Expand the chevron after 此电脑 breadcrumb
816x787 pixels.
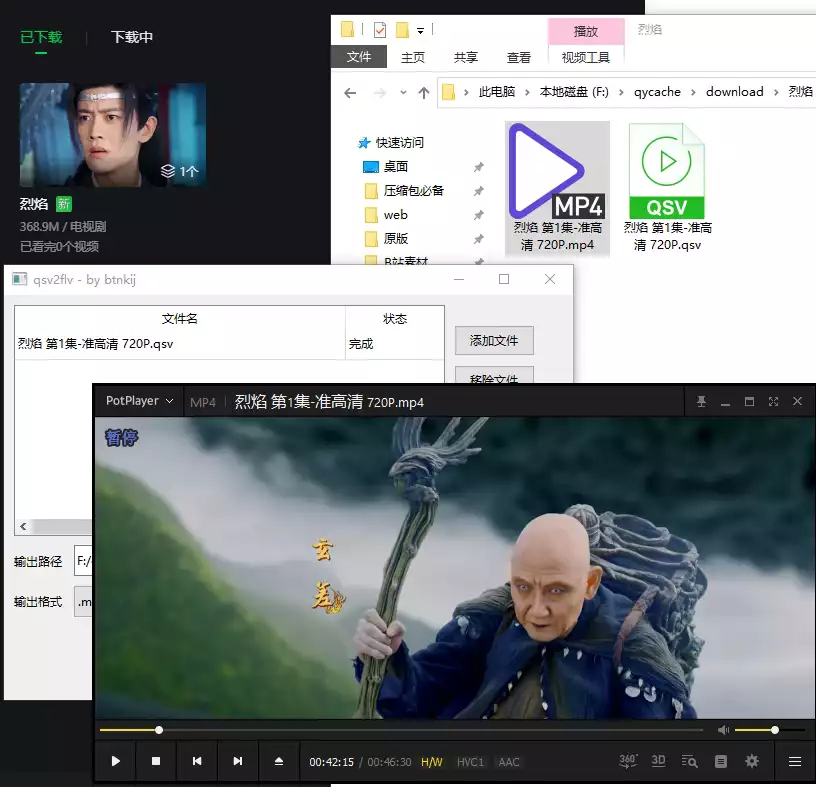(x=527, y=92)
